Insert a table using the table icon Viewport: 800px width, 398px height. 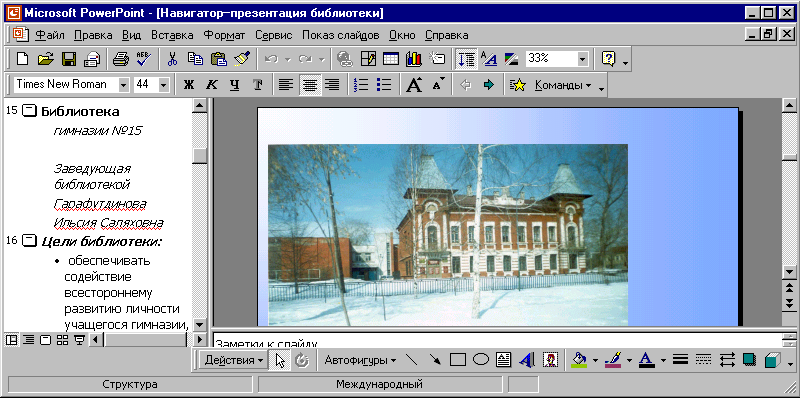pos(391,59)
